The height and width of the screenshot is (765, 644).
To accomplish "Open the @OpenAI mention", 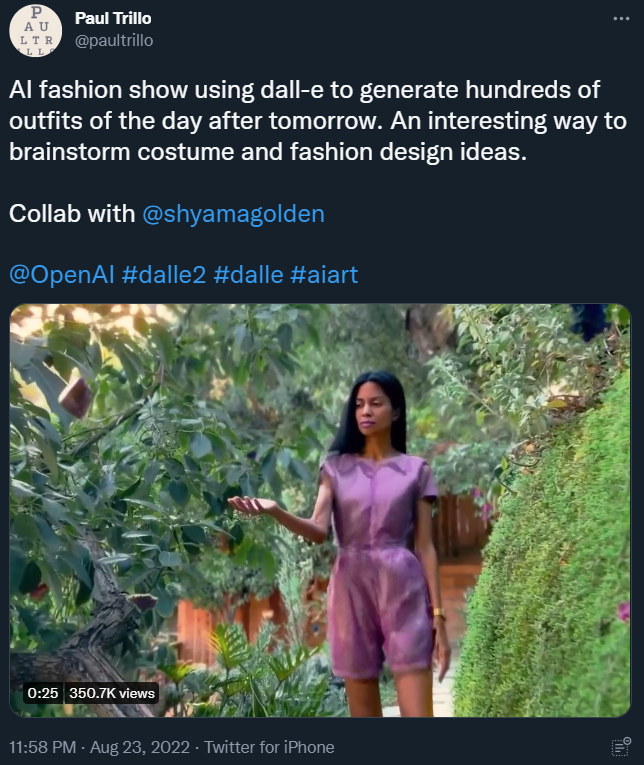I will coord(60,275).
